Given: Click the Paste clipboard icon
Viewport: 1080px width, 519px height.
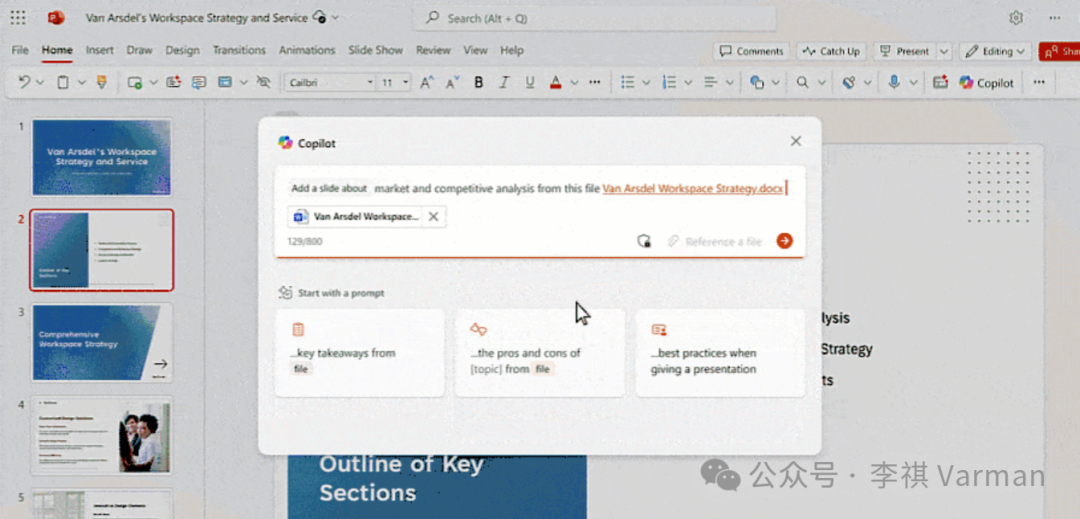Looking at the screenshot, I should [63, 83].
